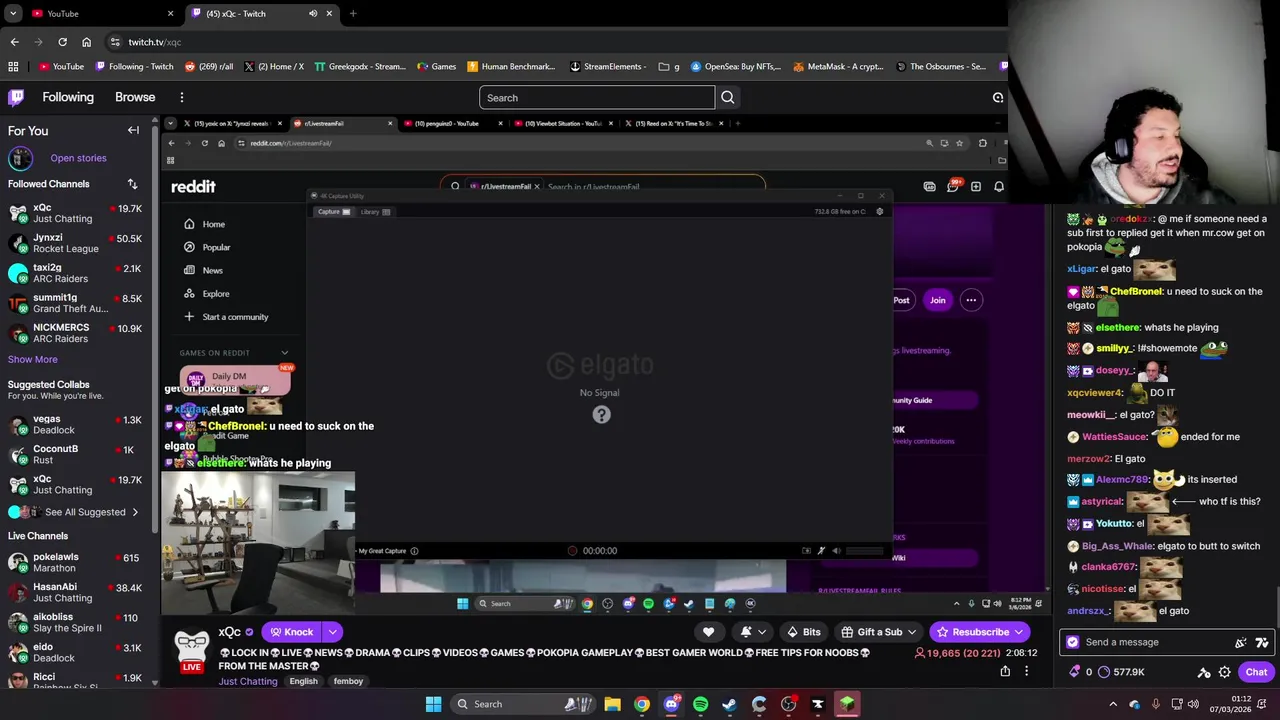Viewport: 1280px width, 720px height.
Task: Open the site information icon in address bar
Action: (x=115, y=42)
